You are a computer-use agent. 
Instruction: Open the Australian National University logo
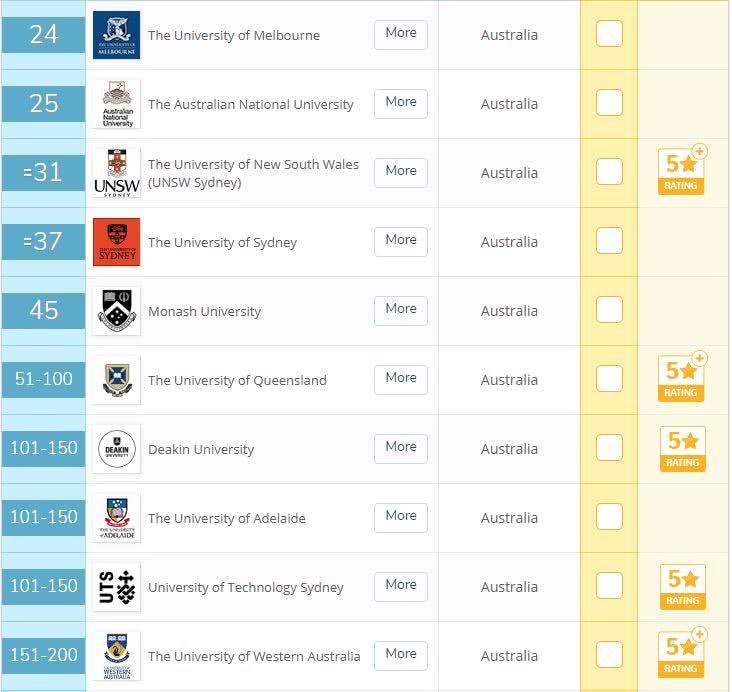116,104
